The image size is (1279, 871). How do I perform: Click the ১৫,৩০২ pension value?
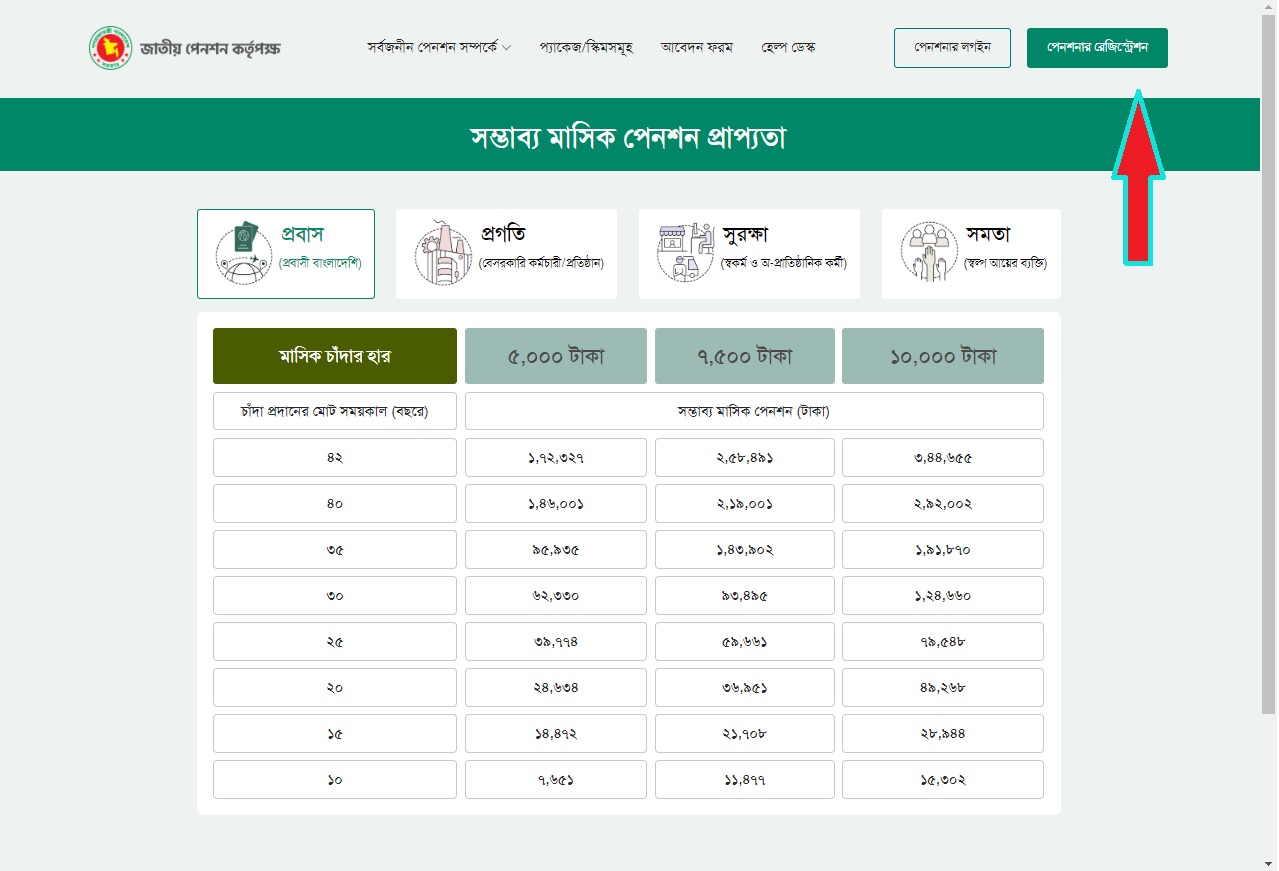click(x=943, y=779)
